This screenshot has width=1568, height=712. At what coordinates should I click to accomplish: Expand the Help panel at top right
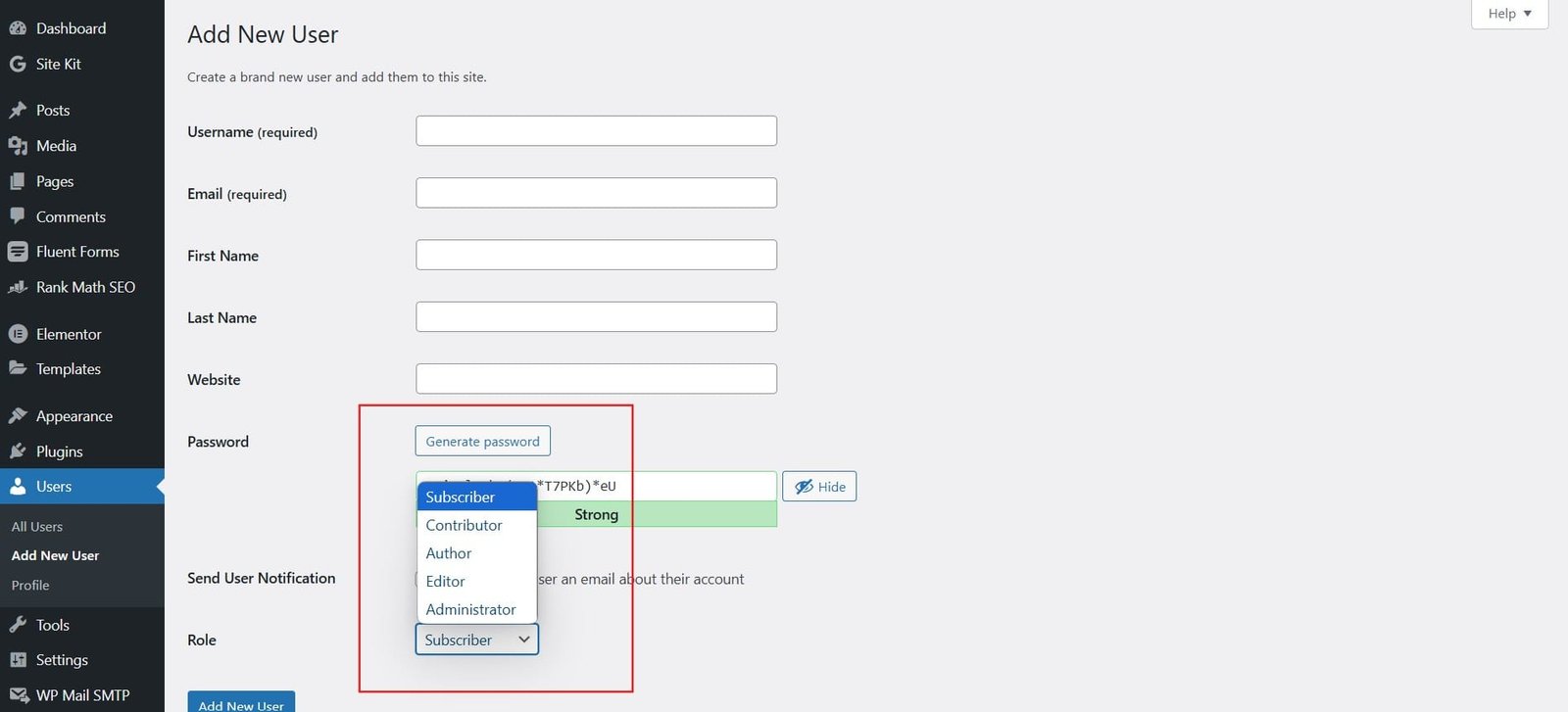click(x=1509, y=14)
